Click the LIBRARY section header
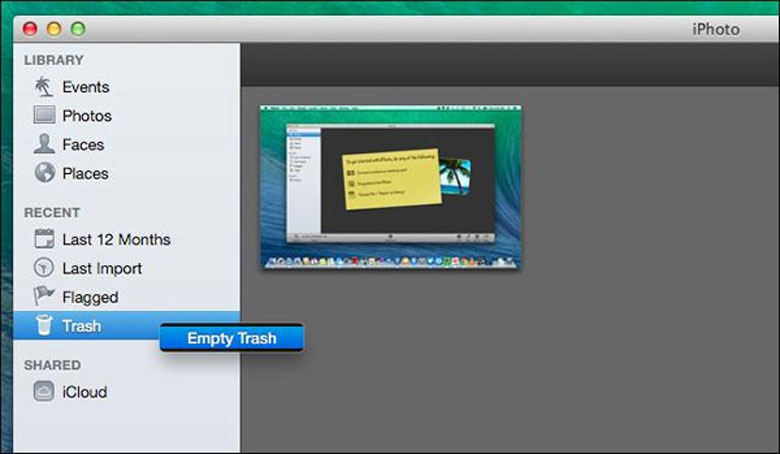The image size is (780, 454). pyautogui.click(x=54, y=60)
